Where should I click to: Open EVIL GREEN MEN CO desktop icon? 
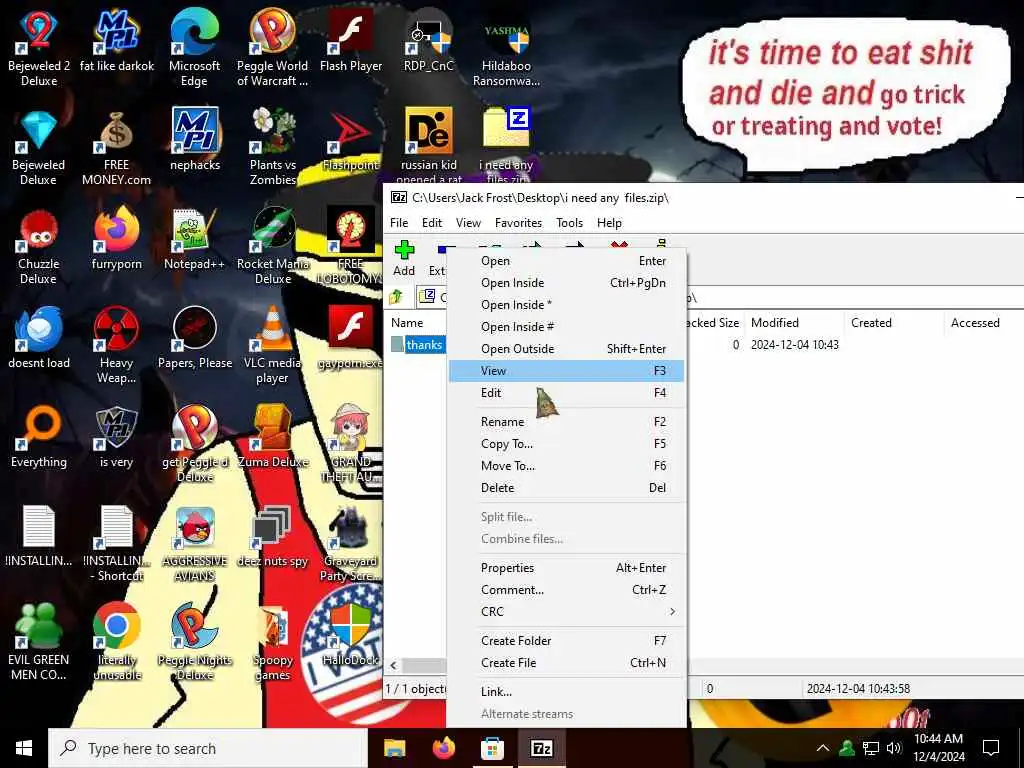pos(39,642)
